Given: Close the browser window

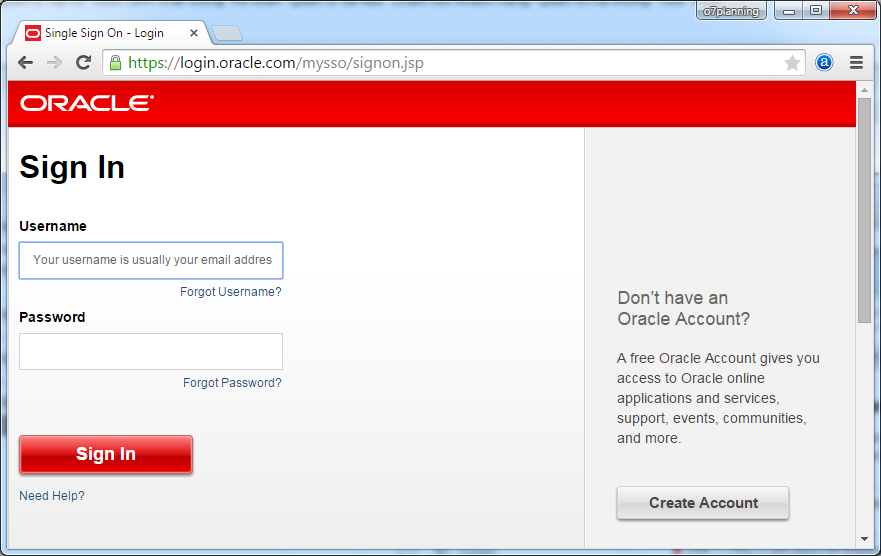Looking at the screenshot, I should point(853,11).
